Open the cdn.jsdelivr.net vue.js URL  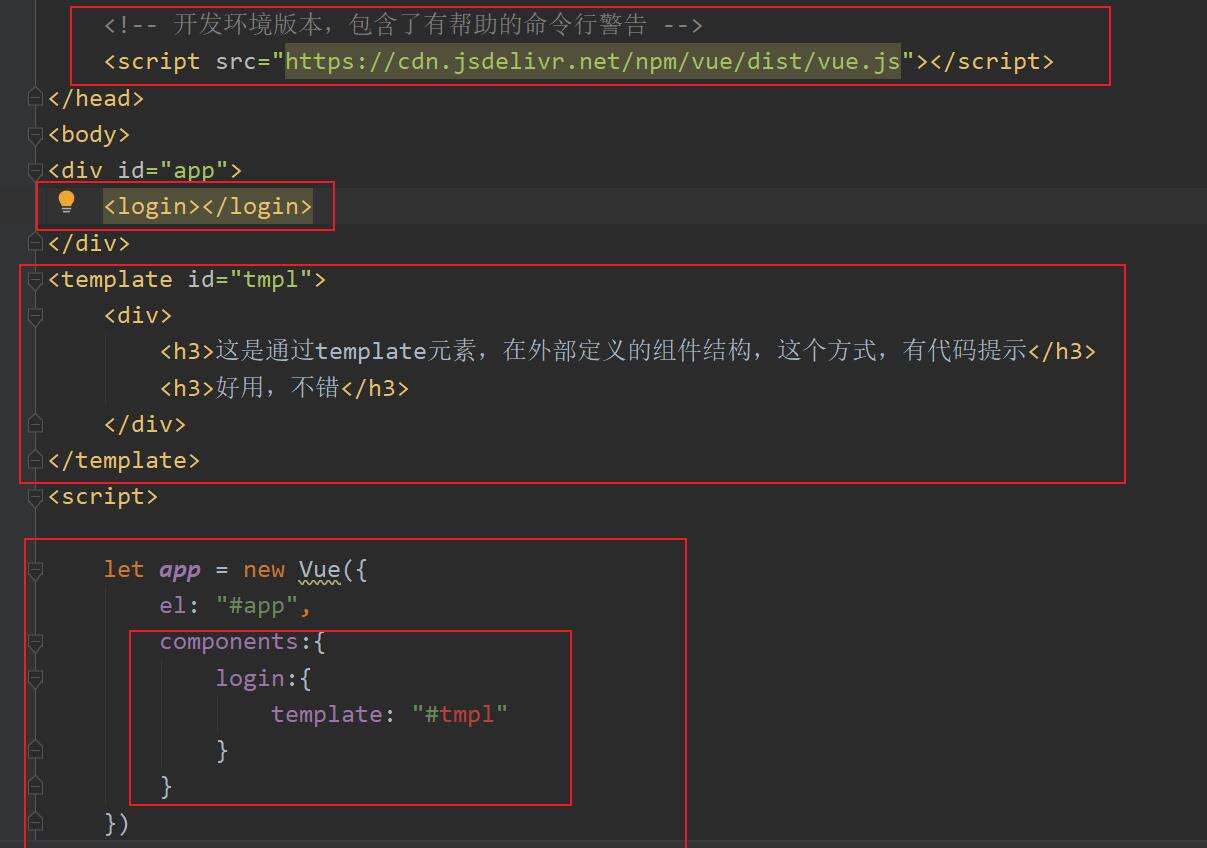(x=592, y=61)
